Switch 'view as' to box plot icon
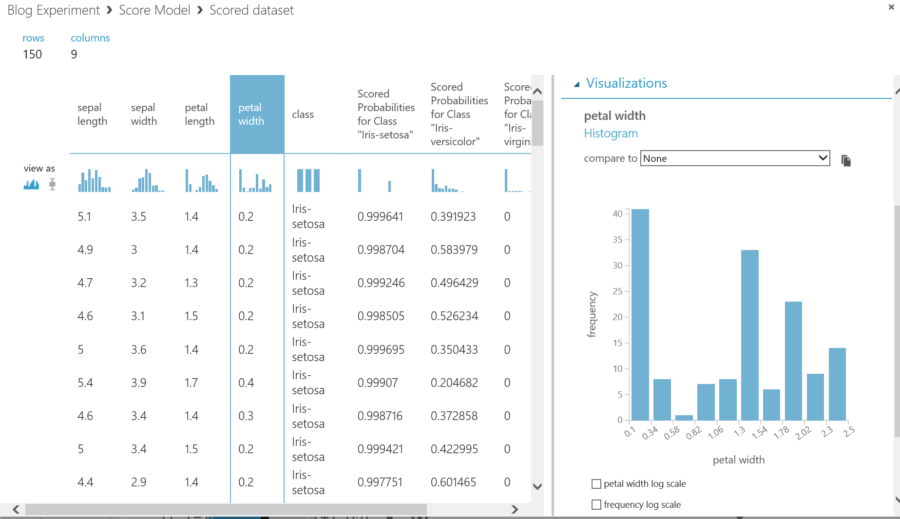 tap(52, 184)
